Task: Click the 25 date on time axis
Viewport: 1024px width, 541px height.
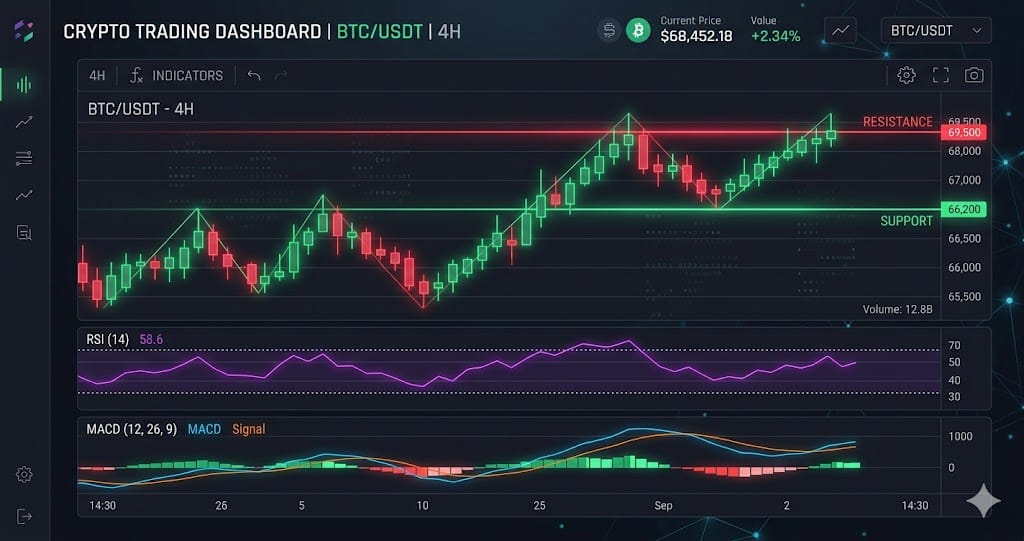Action: (x=539, y=506)
